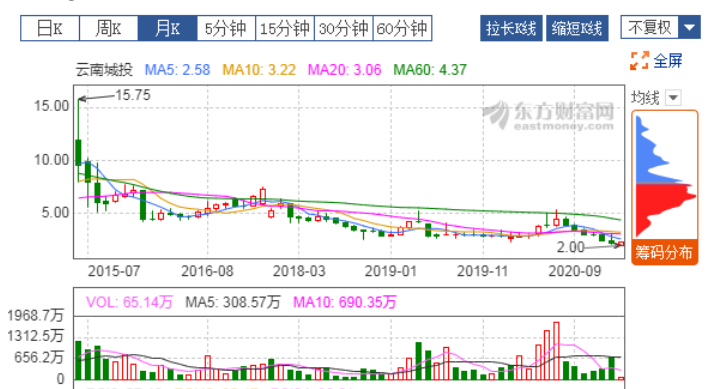Click the 拉长K线 button
The height and width of the screenshot is (389, 712).
click(511, 28)
